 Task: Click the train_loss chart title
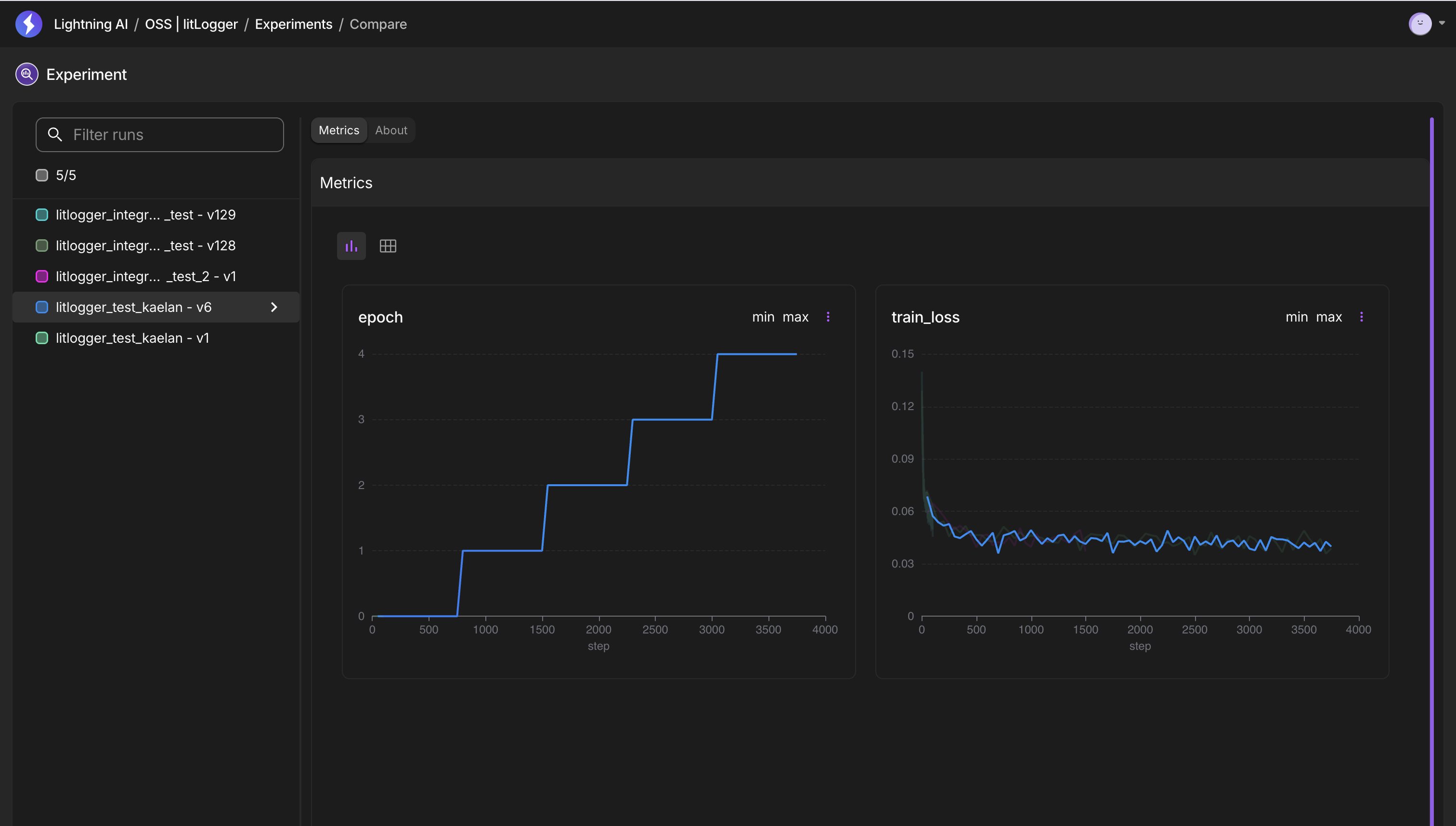pos(925,317)
